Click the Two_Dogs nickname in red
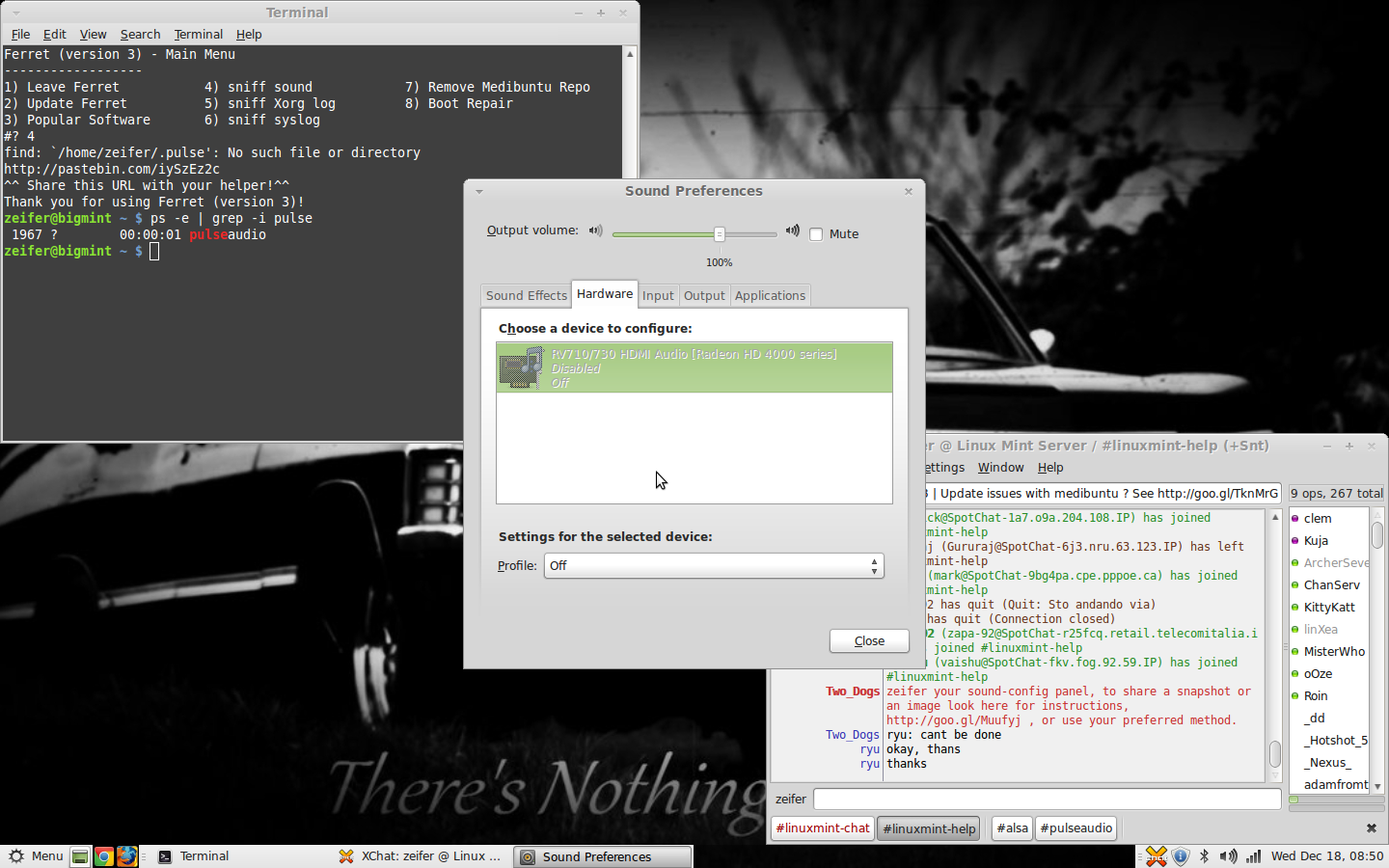1389x868 pixels. 853,692
